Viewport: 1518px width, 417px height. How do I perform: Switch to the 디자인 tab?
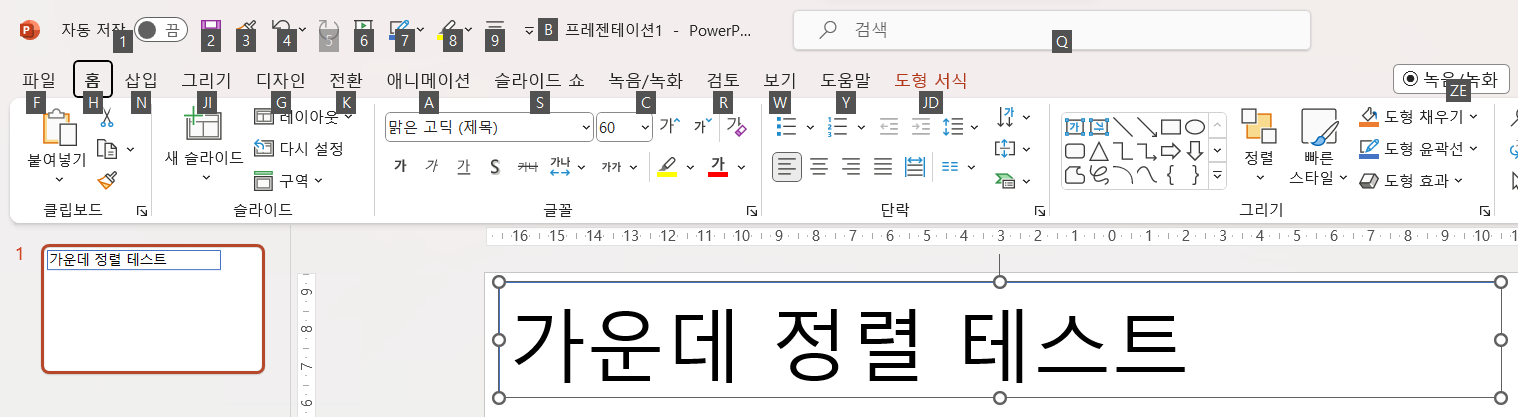pos(281,80)
